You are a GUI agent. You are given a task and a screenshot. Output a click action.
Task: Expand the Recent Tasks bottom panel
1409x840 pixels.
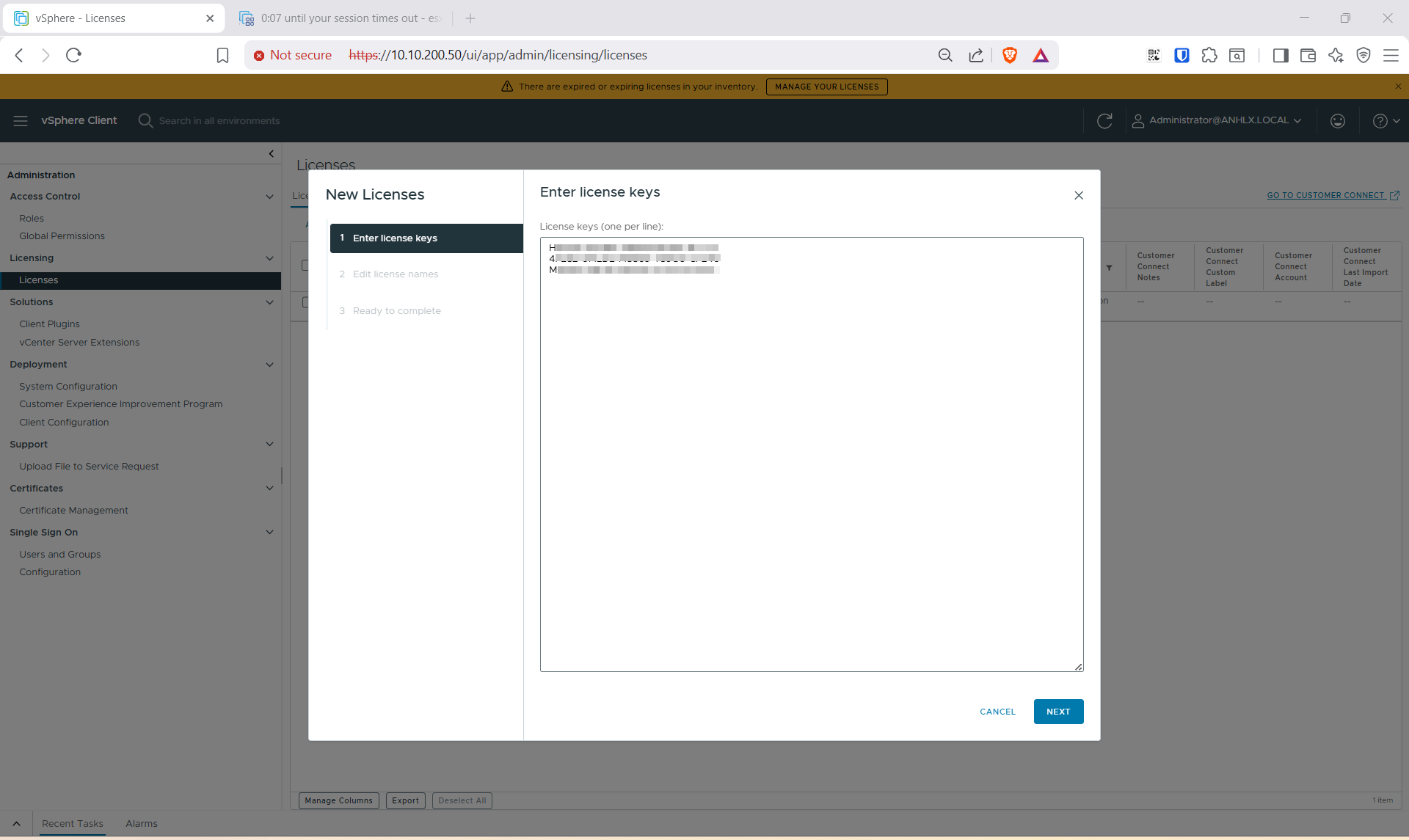point(16,824)
